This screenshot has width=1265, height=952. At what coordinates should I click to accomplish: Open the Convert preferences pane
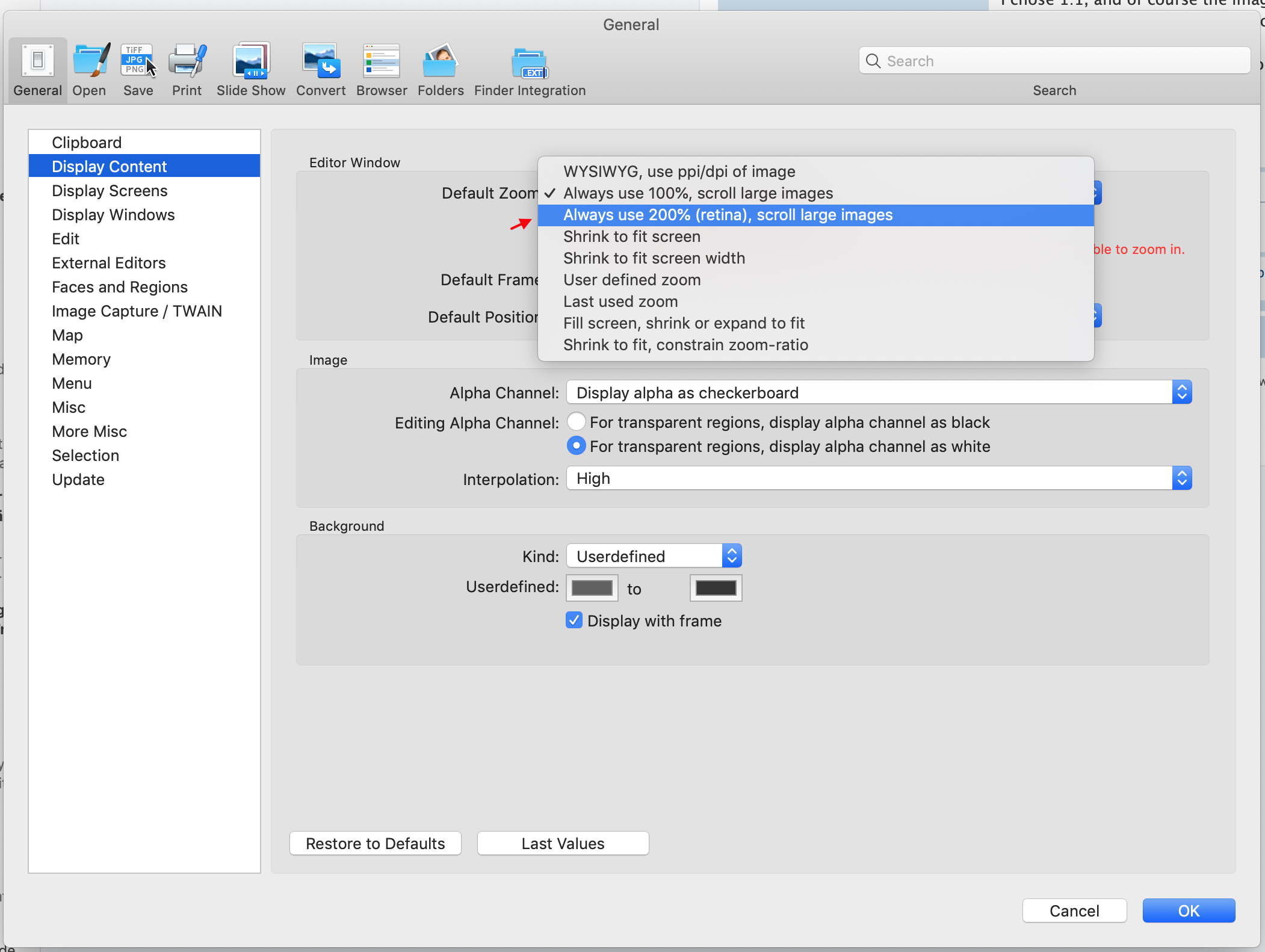tap(321, 70)
